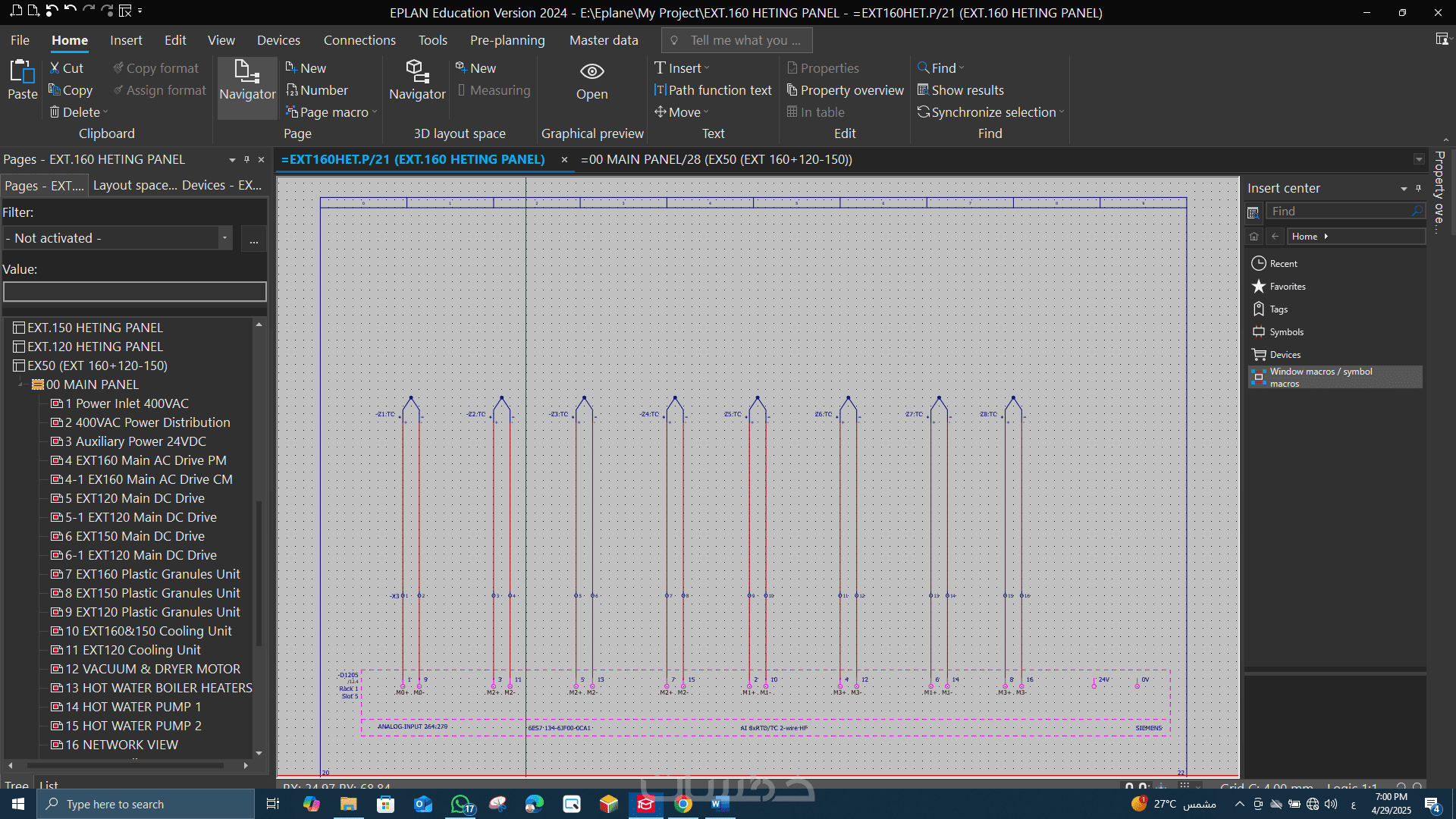Screen dimensions: 1456x819
Task: Open the Pre-planning ribbon tab
Action: coord(507,40)
